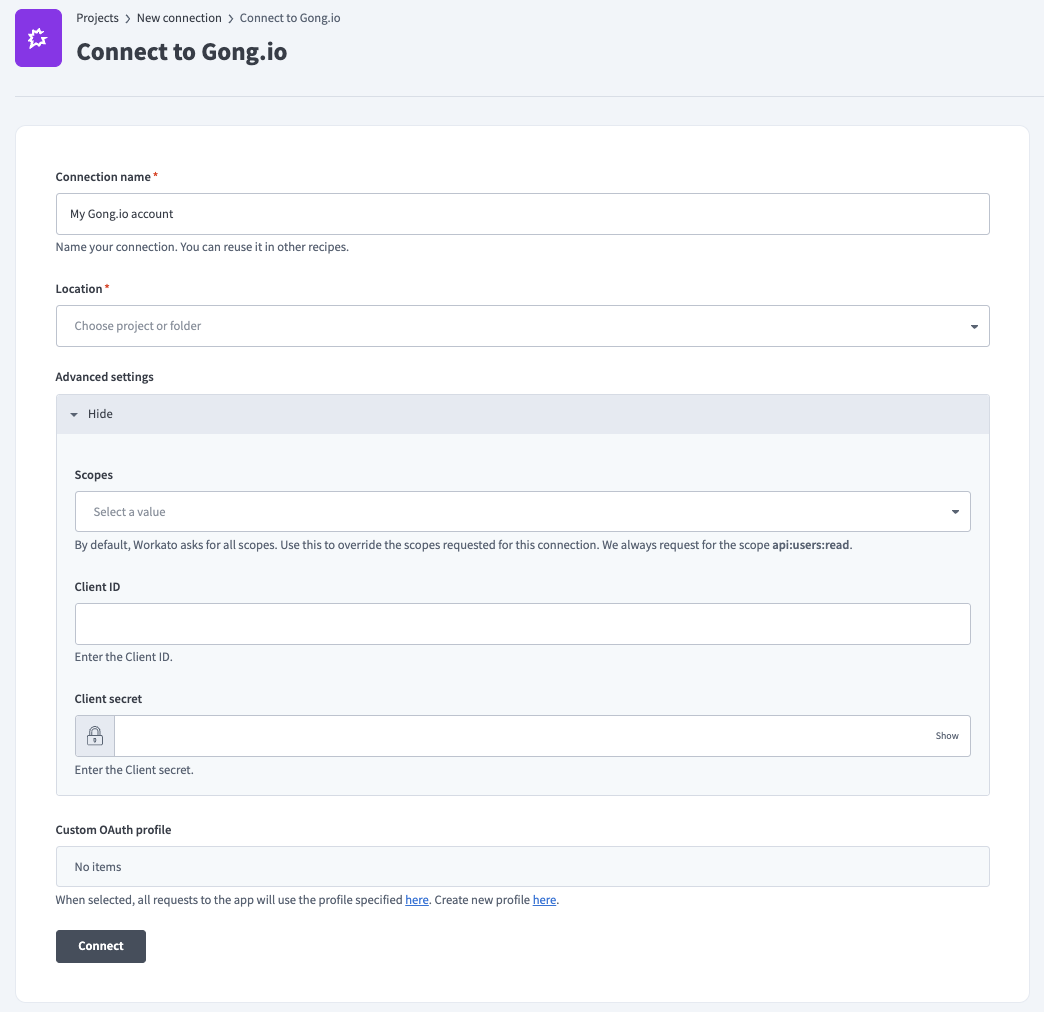The width and height of the screenshot is (1044, 1012).
Task: Focus the Connection name text field
Action: point(522,214)
